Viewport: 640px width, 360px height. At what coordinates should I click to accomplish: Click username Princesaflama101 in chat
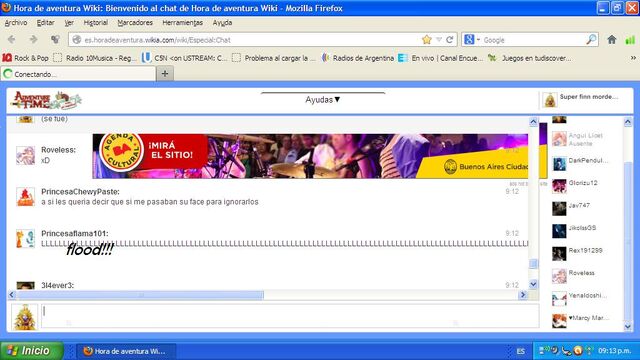click(x=74, y=233)
